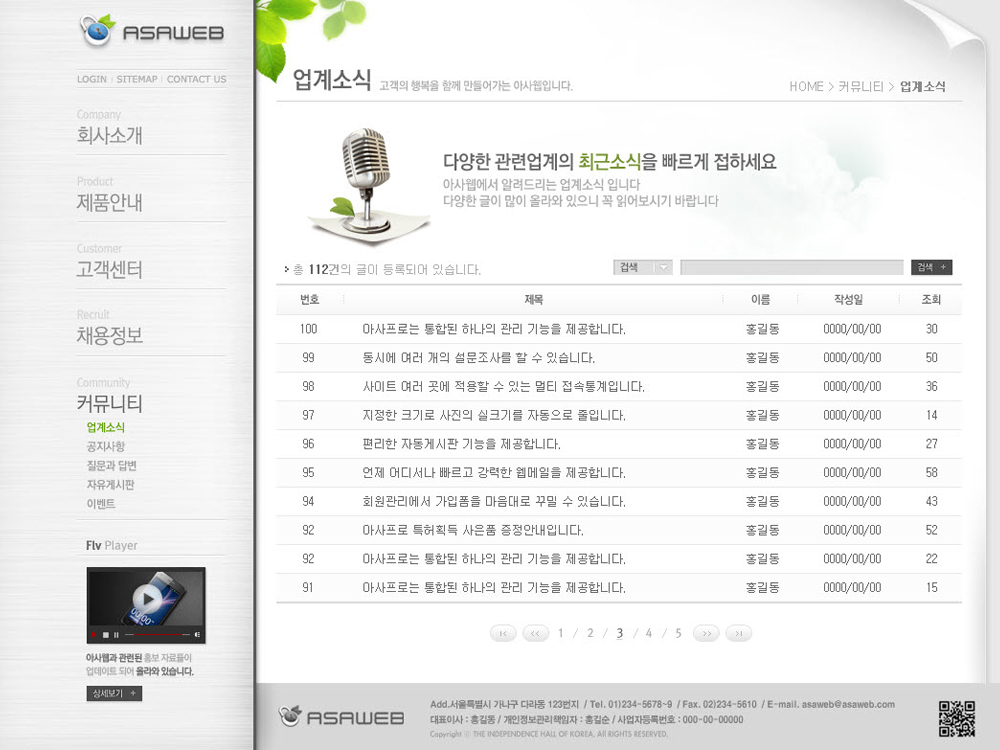Screen dimensions: 1000x750
Task: Select 공지사항 in the Community submenu
Action: pyautogui.click(x=106, y=447)
